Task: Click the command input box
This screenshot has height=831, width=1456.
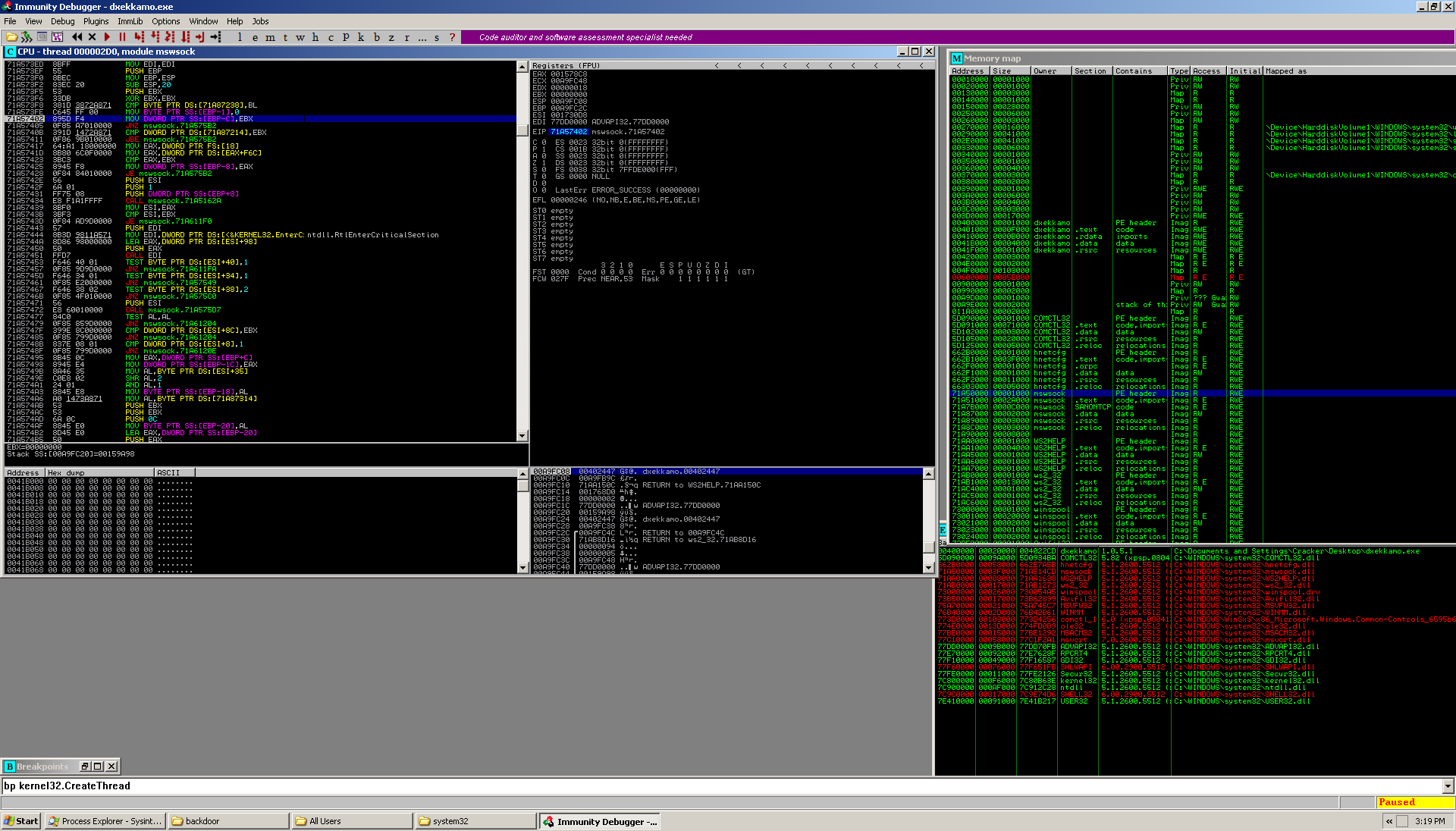Action: pos(721,786)
